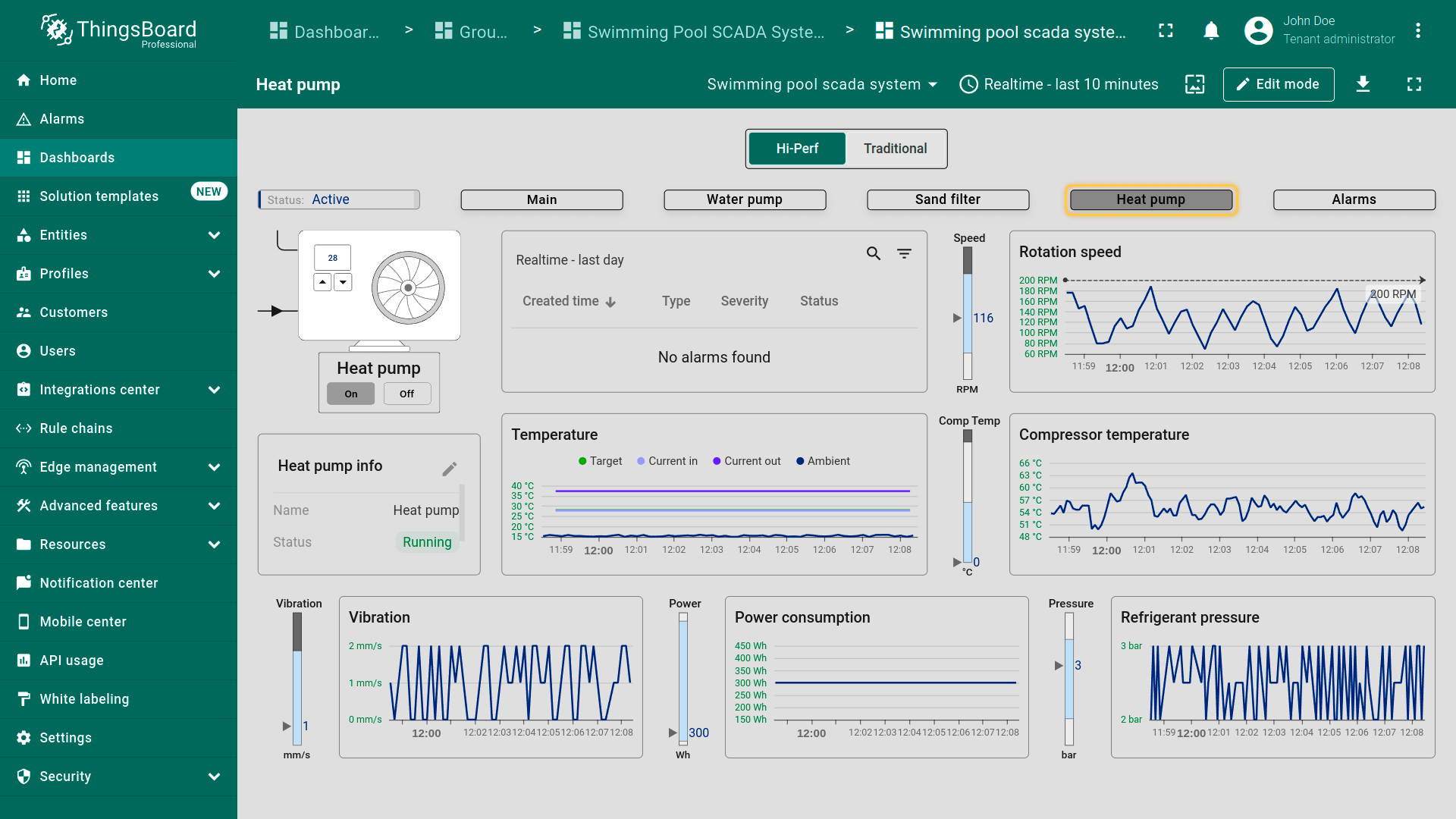Switch to Traditional view mode

point(895,149)
